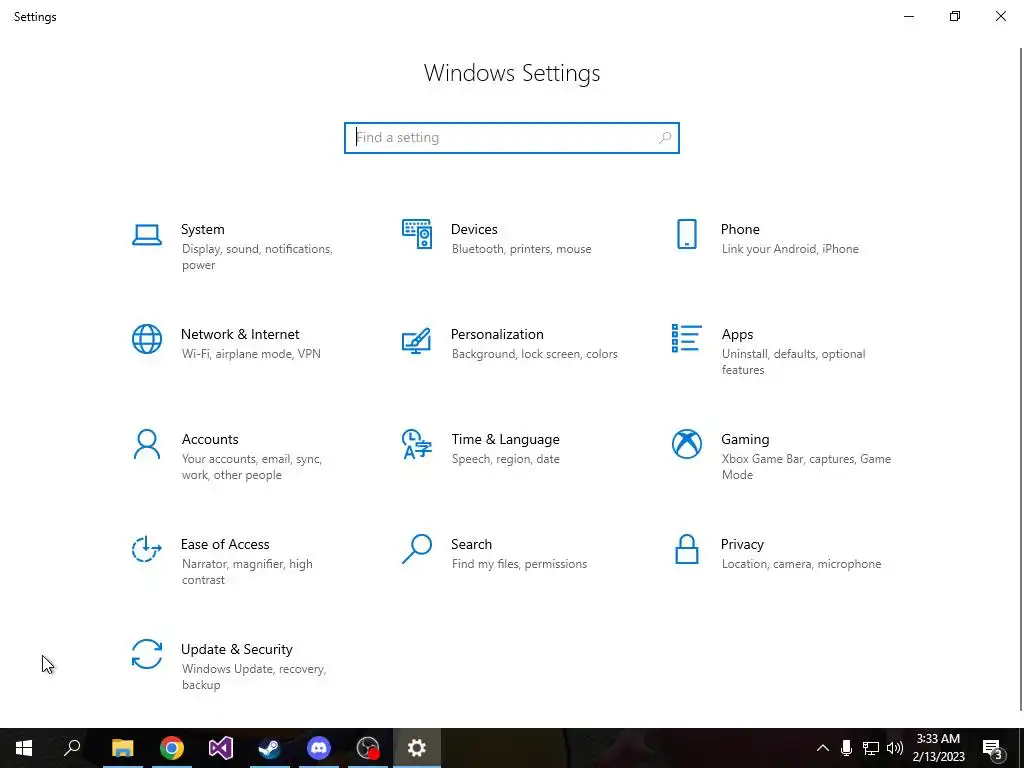
Task: Open the Ease of Access icon
Action: [x=147, y=549]
